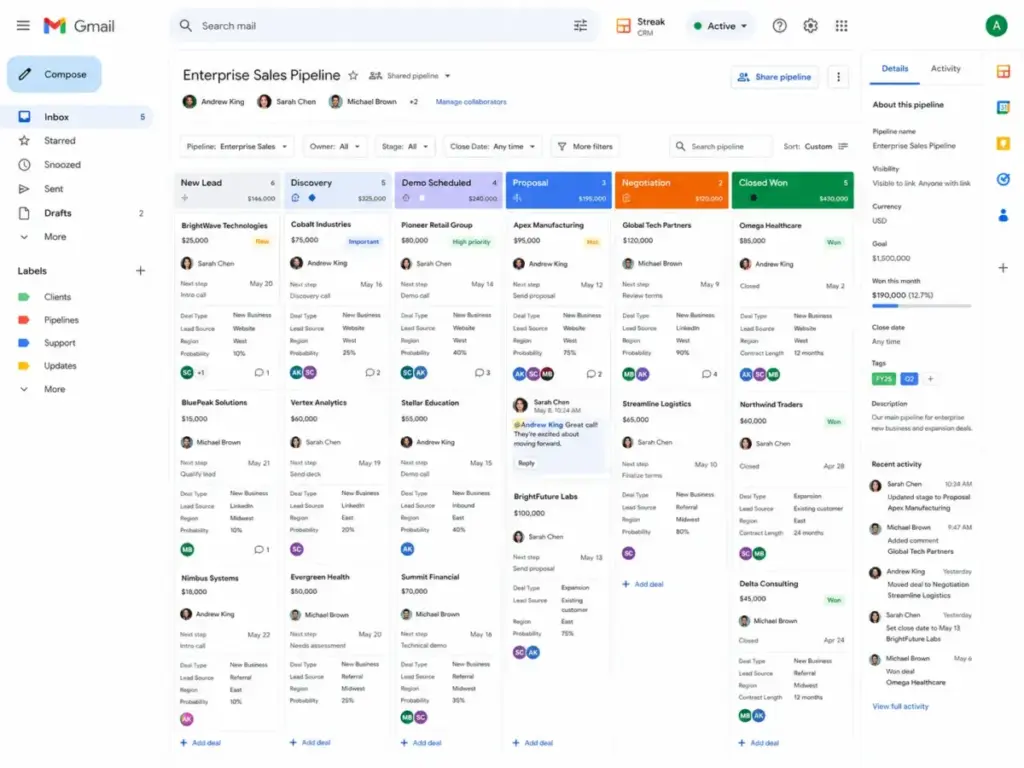Open the Google Keep side panel icon
The height and width of the screenshot is (768, 1024).
click(1003, 143)
